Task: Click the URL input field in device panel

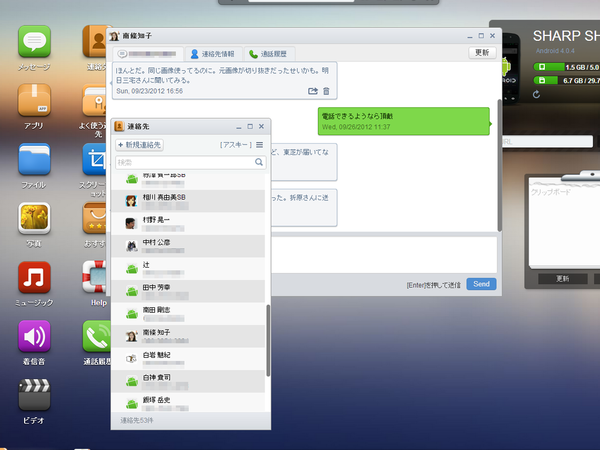Action: pos(548,142)
